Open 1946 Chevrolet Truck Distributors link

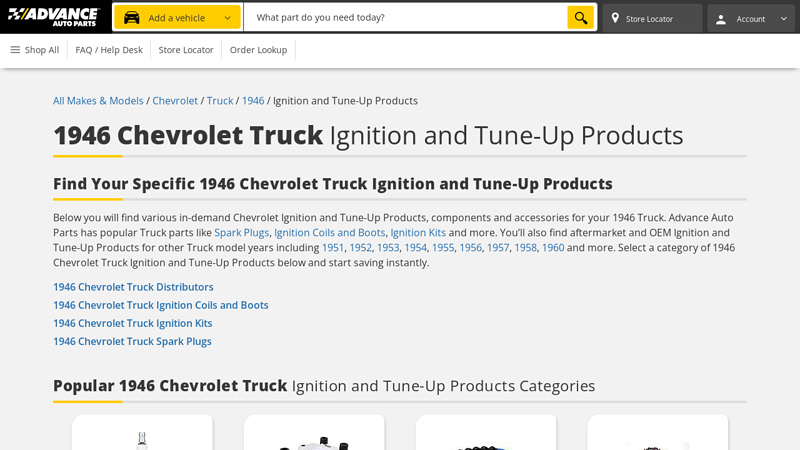[x=133, y=287]
